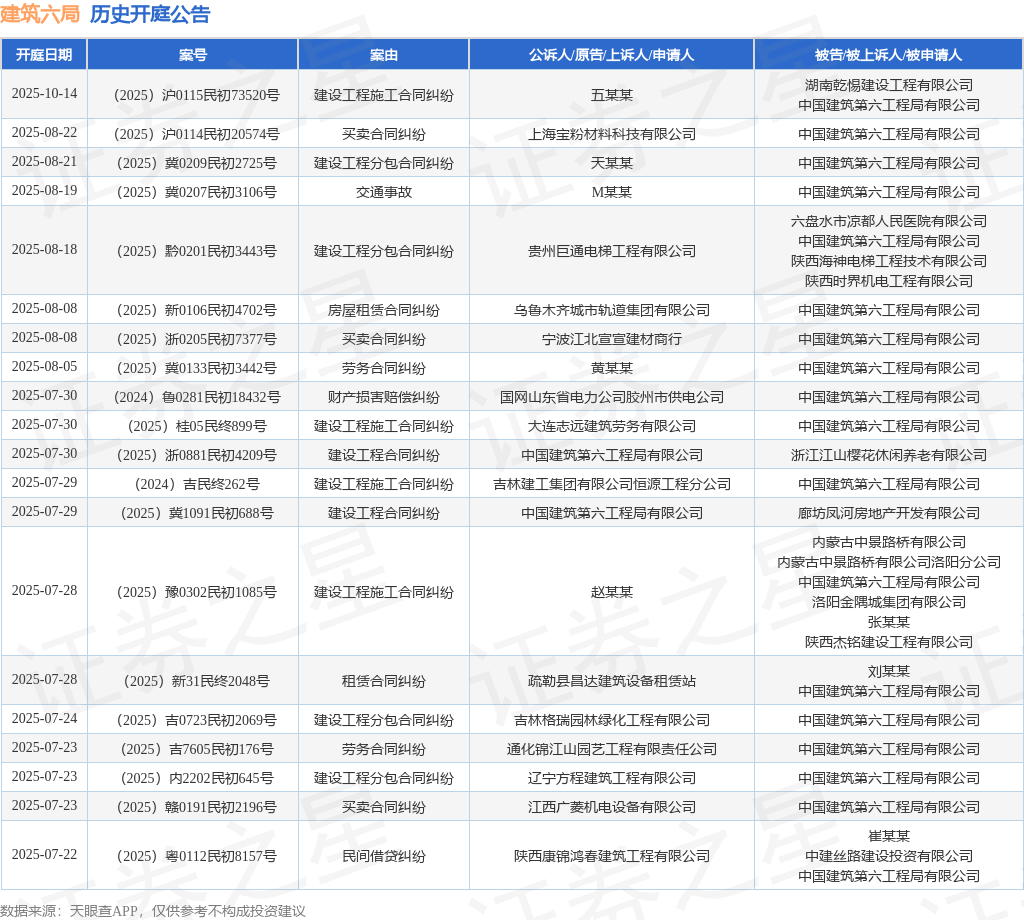This screenshot has width=1024, height=920.
Task: Click plaintiff 宁波江北宣宣建材商行
Action: tap(612, 339)
